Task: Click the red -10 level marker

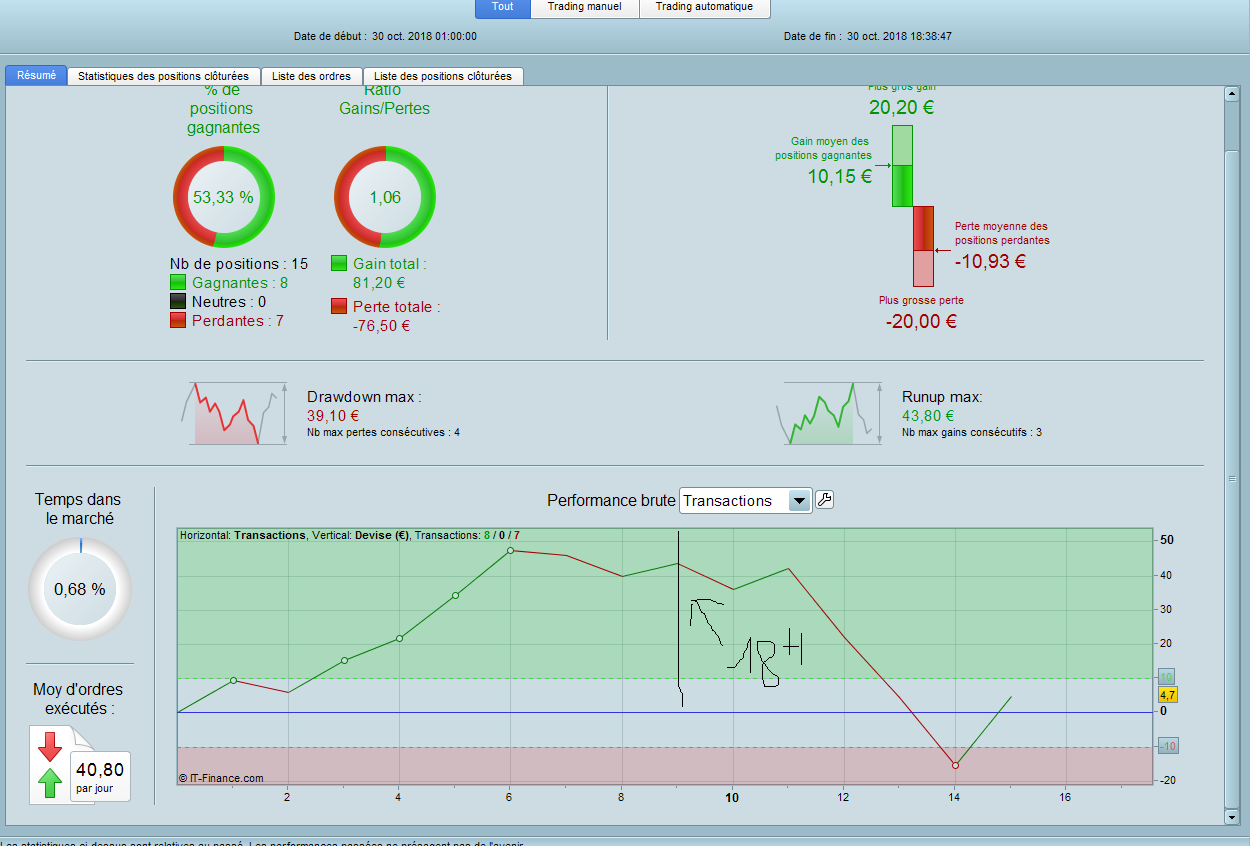Action: coord(1167,746)
